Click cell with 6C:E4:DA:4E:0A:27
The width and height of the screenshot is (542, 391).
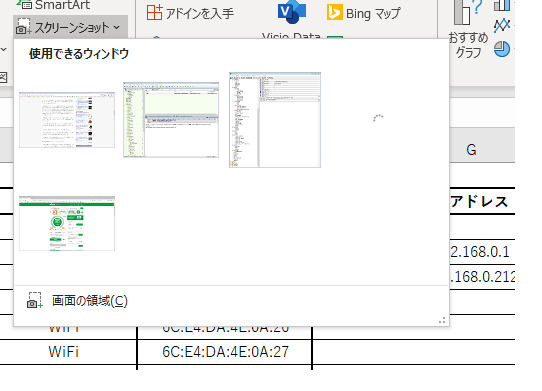click(225, 352)
